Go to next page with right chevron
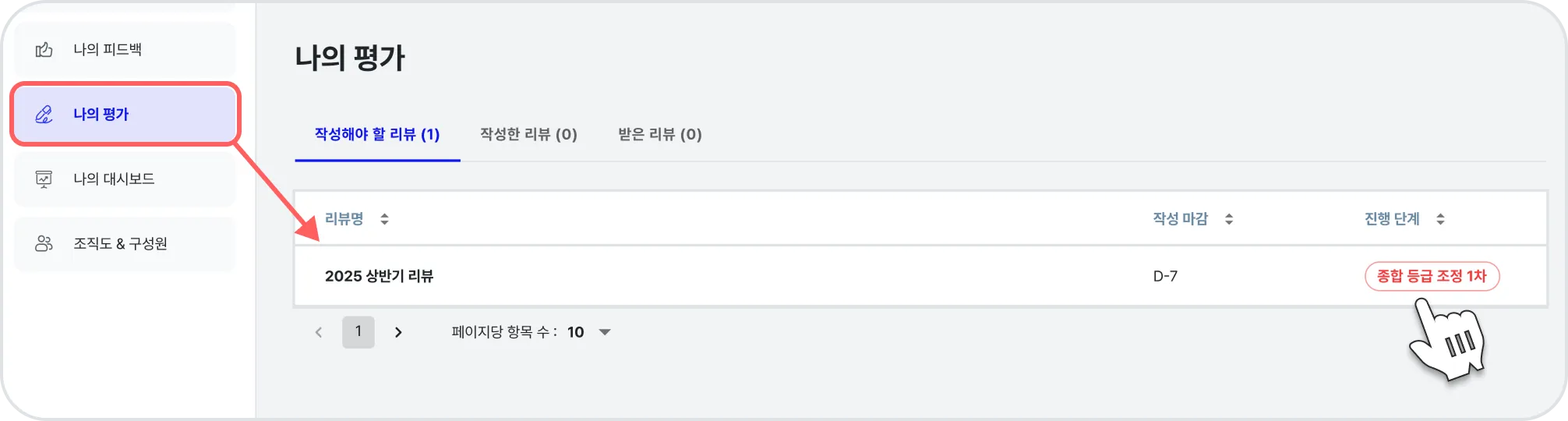Screen dimensions: 1568x421 pos(398,332)
